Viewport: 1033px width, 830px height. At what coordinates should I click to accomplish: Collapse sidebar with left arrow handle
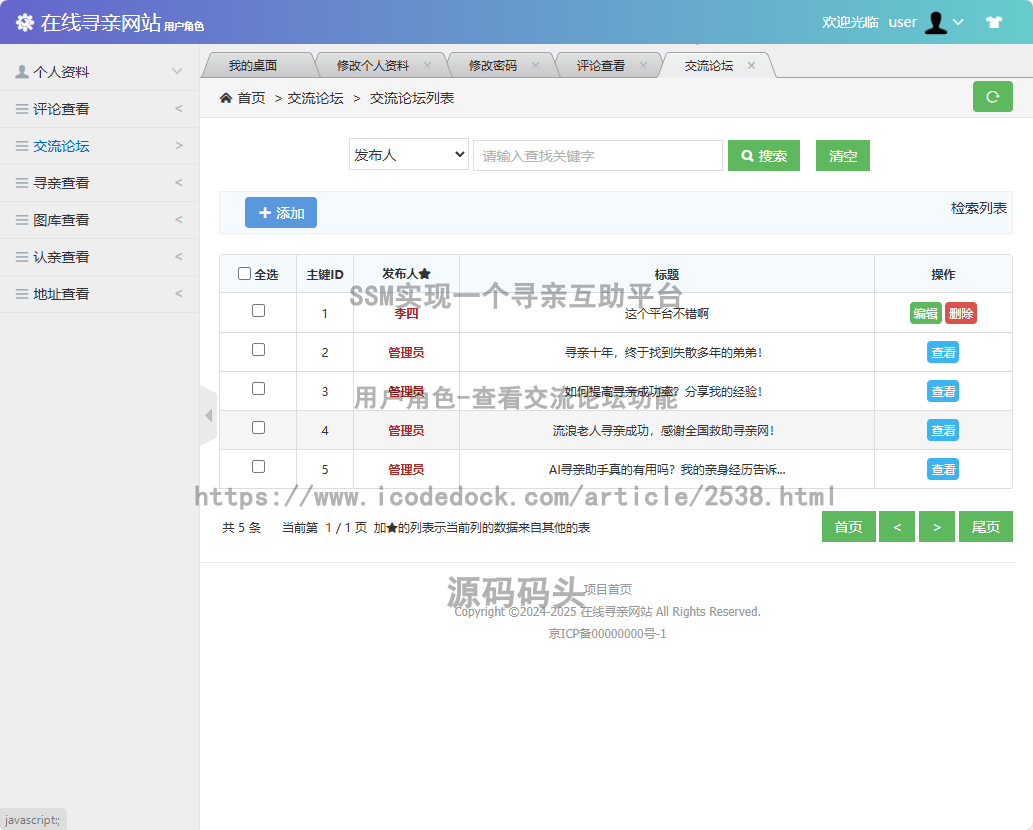coord(208,415)
